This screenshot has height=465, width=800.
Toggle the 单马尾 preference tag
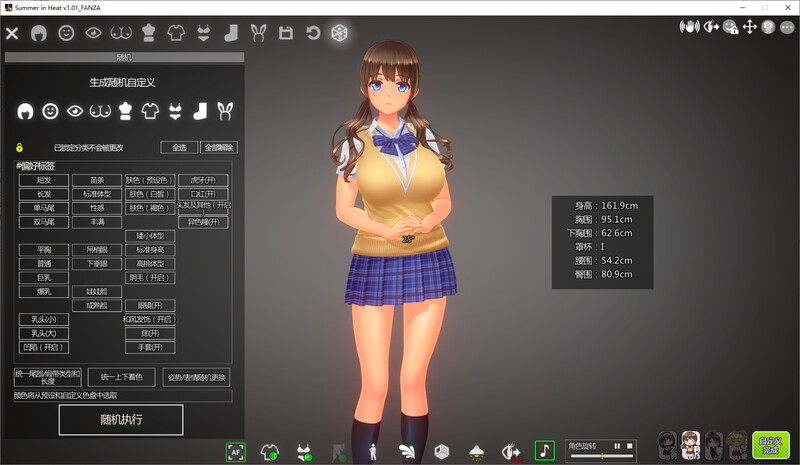[44, 208]
